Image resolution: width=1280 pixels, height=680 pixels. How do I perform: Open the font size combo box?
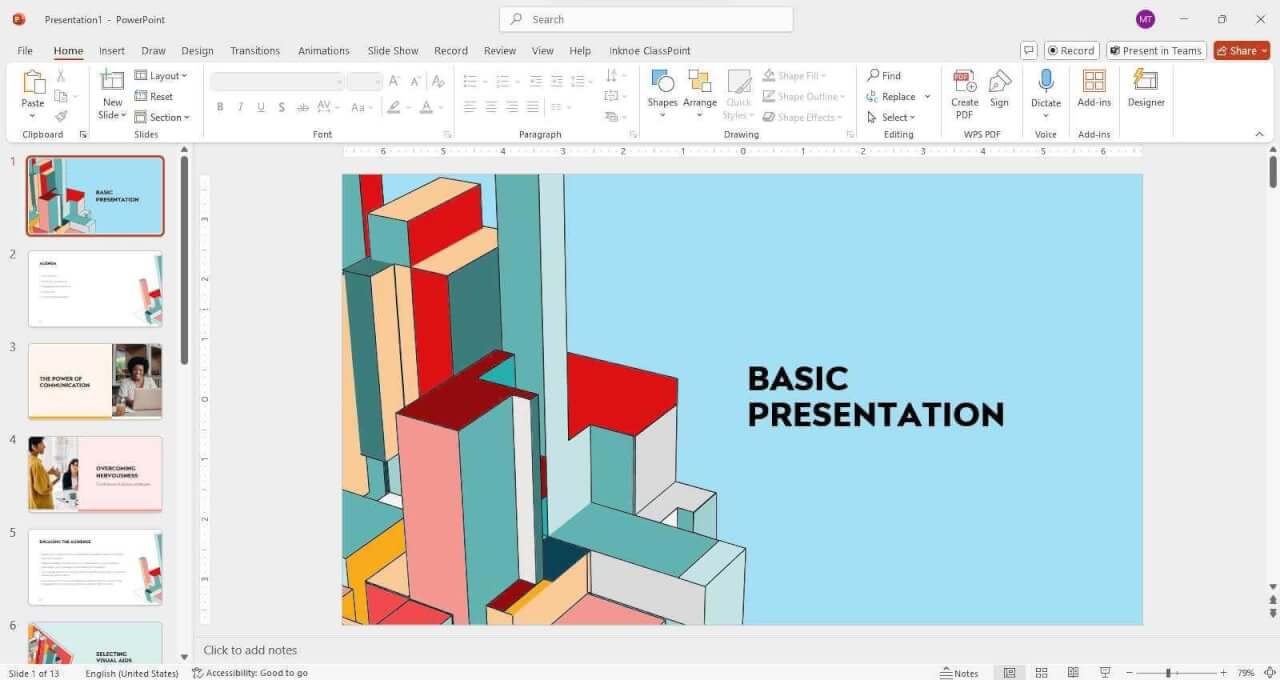click(365, 81)
